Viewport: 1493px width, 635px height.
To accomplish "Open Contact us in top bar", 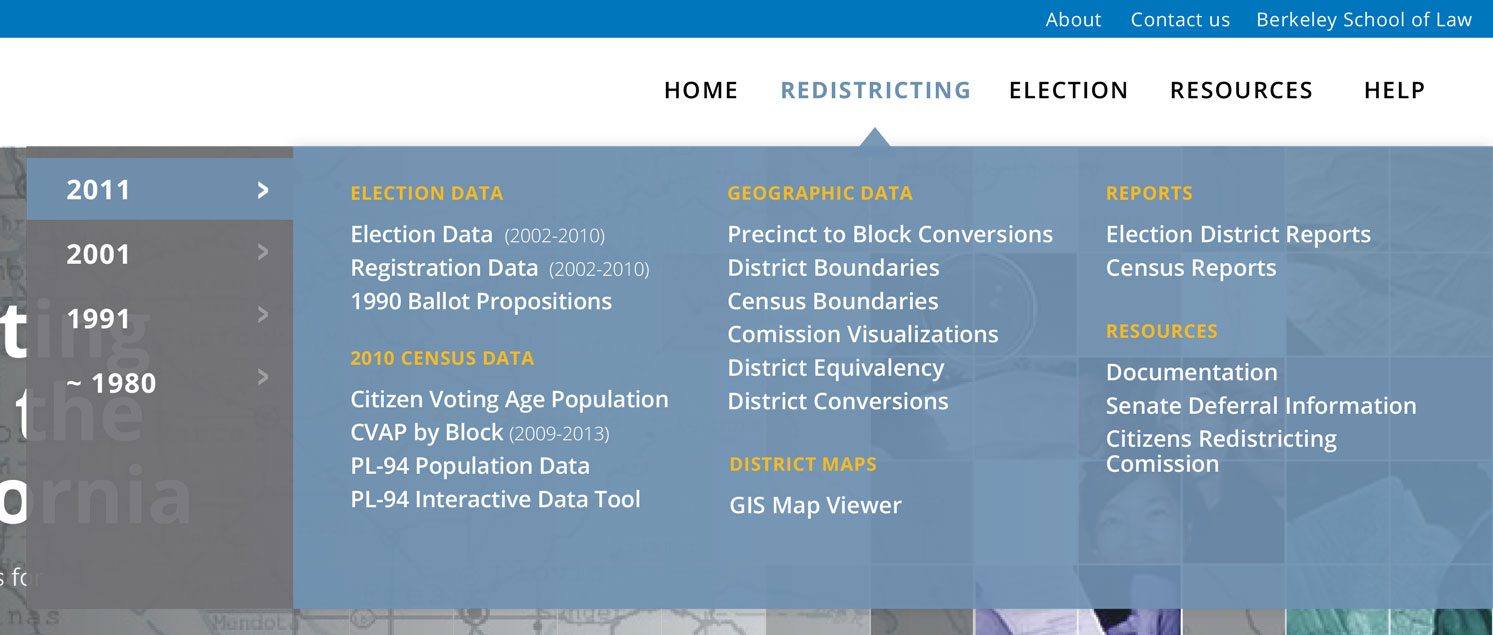I will point(1180,20).
